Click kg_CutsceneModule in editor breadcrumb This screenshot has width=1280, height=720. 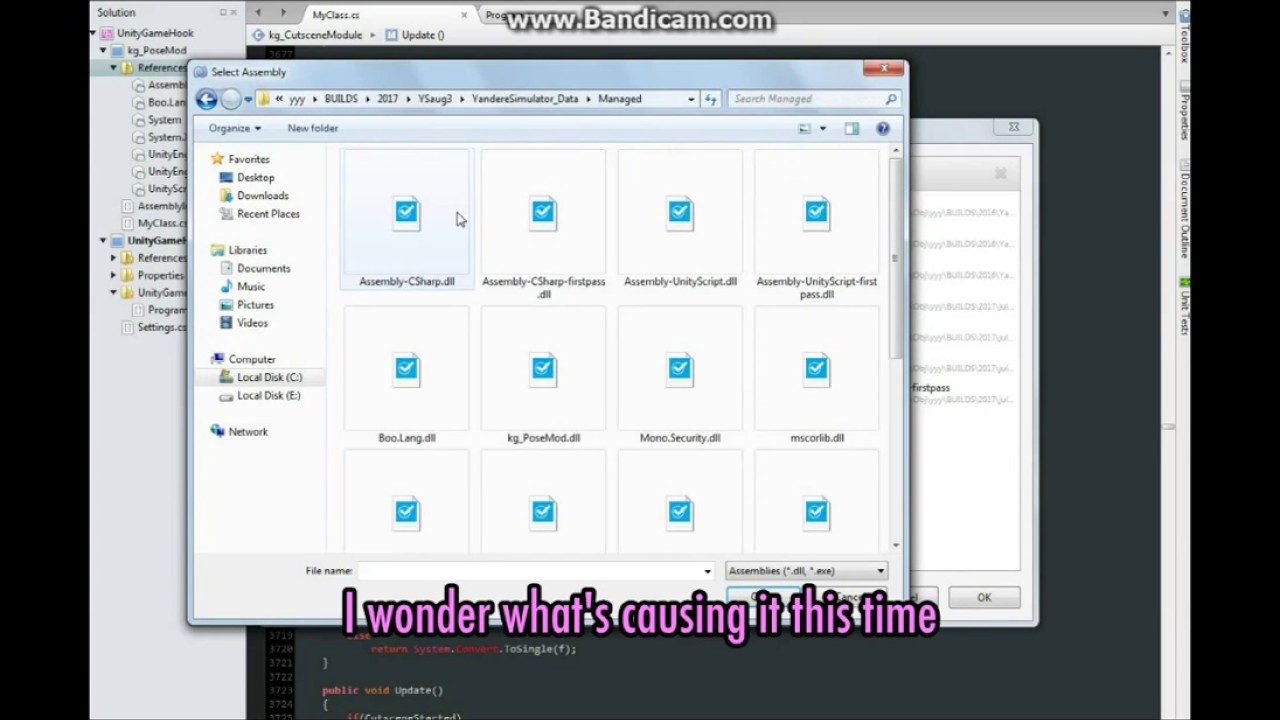coord(315,35)
